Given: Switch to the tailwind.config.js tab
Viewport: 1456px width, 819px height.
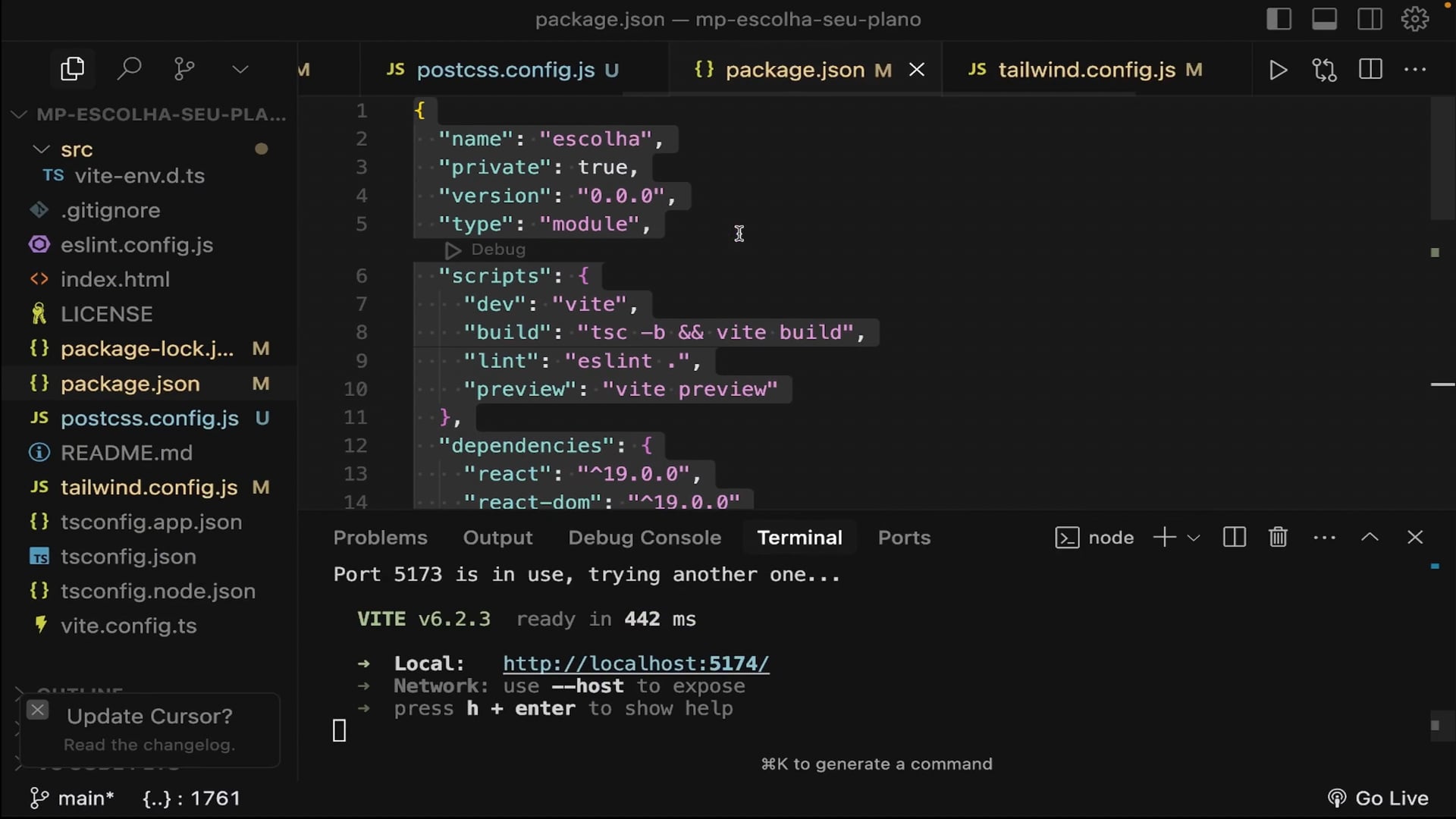Looking at the screenshot, I should click(1086, 70).
